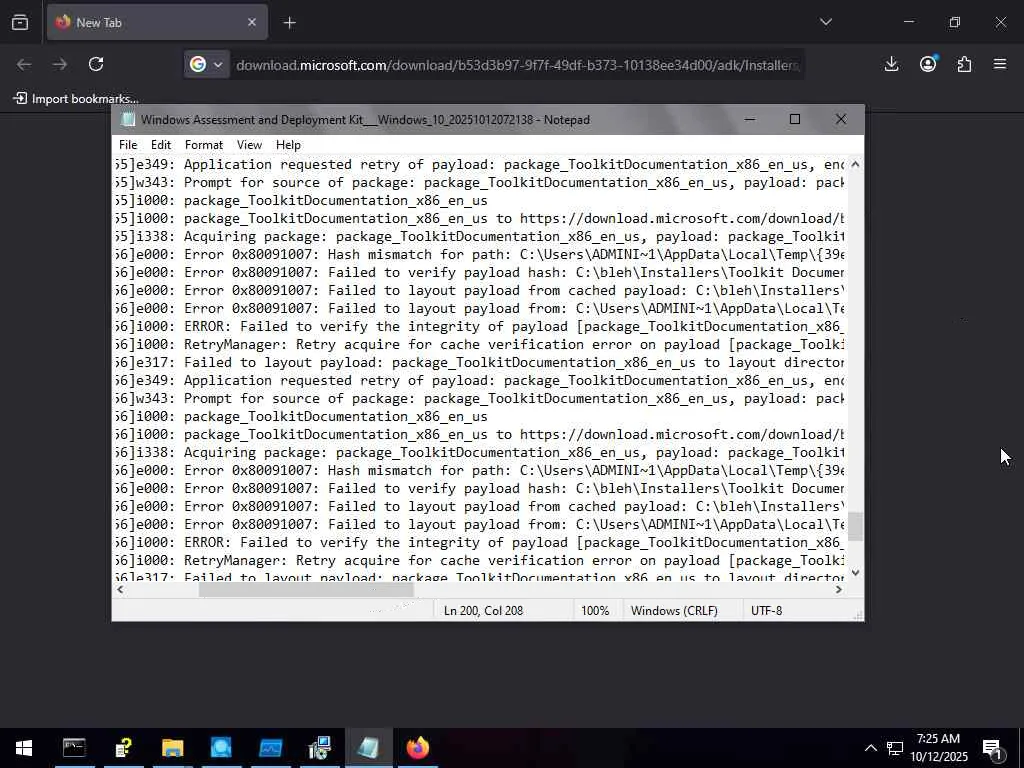Switch to Firefox taskbar icon
Image resolution: width=1024 pixels, height=768 pixels.
point(418,748)
